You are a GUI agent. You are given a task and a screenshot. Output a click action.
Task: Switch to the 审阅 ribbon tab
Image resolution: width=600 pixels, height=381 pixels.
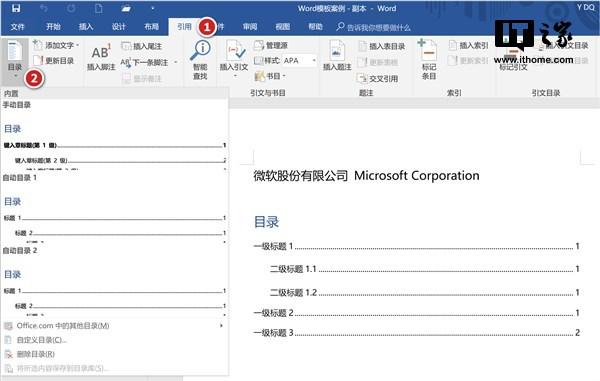pos(250,26)
